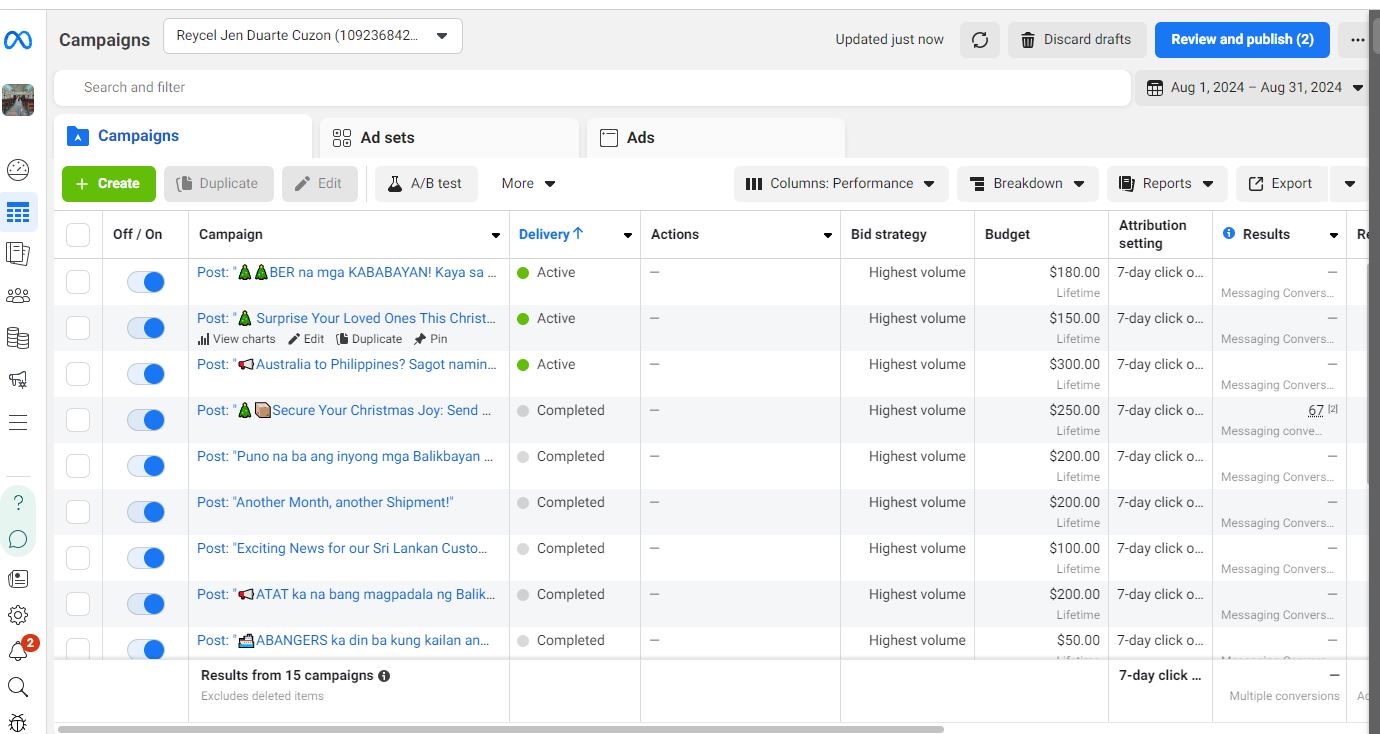This screenshot has width=1380, height=734.
Task: Click the $300.00 budget for Australia to Philippines
Action: [x=1074, y=365]
